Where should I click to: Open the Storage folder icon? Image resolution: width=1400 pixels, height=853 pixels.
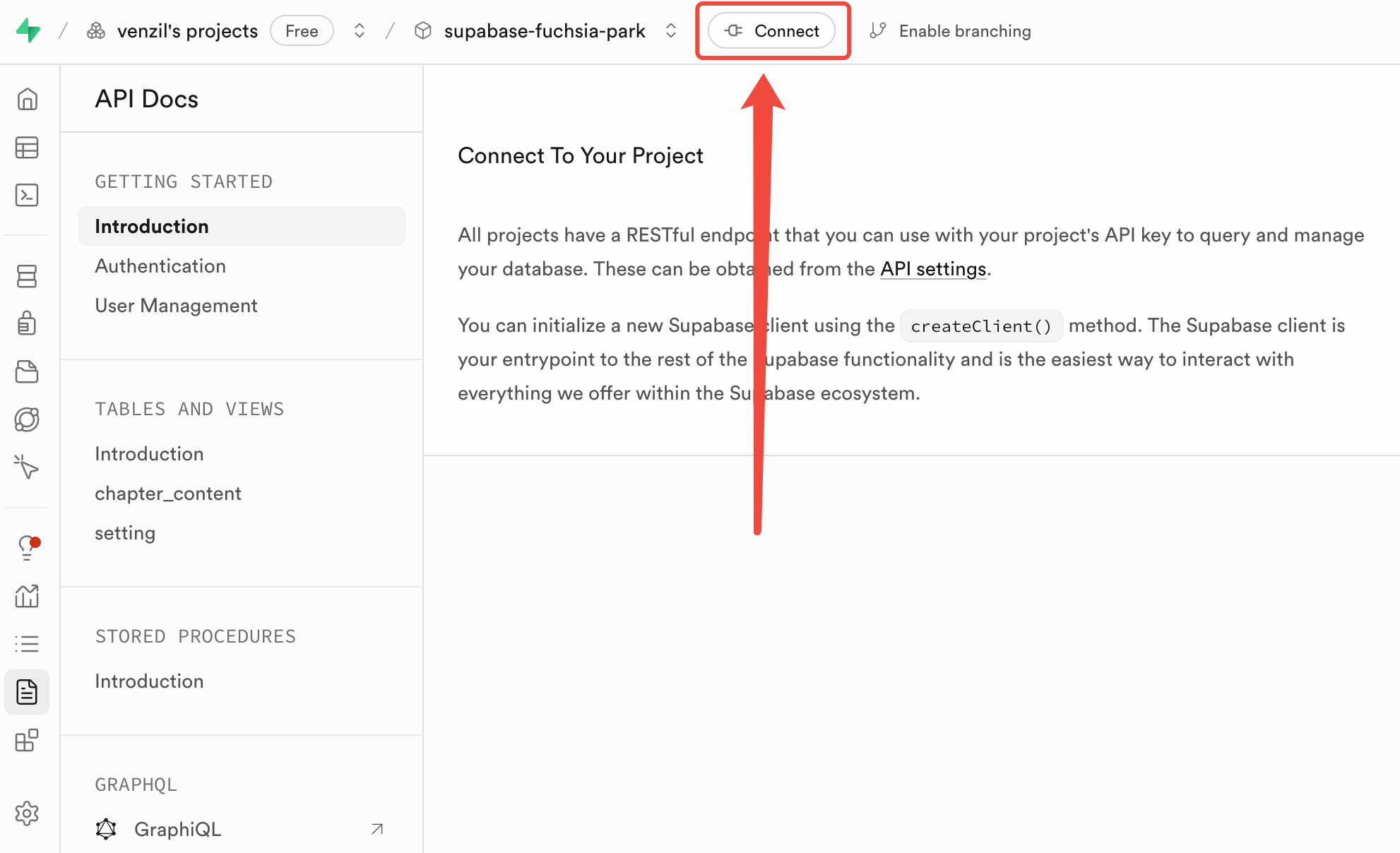27,371
